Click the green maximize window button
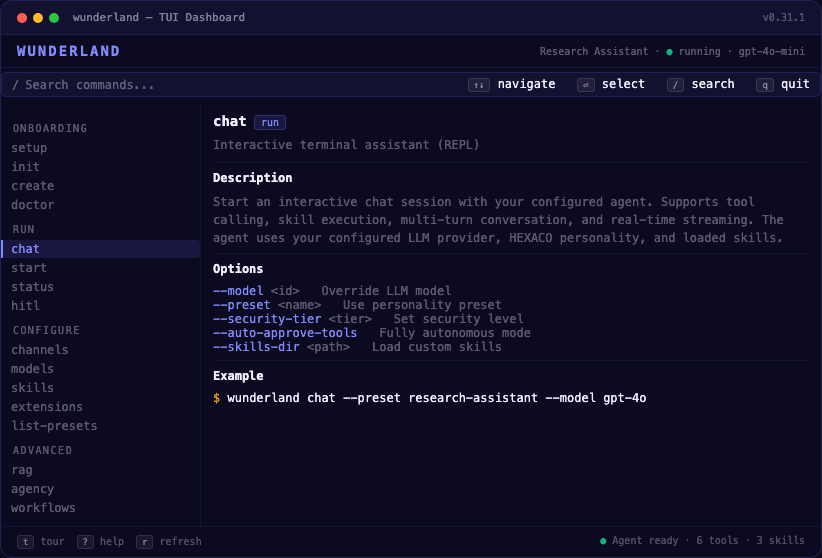The width and height of the screenshot is (822, 558). point(54,18)
